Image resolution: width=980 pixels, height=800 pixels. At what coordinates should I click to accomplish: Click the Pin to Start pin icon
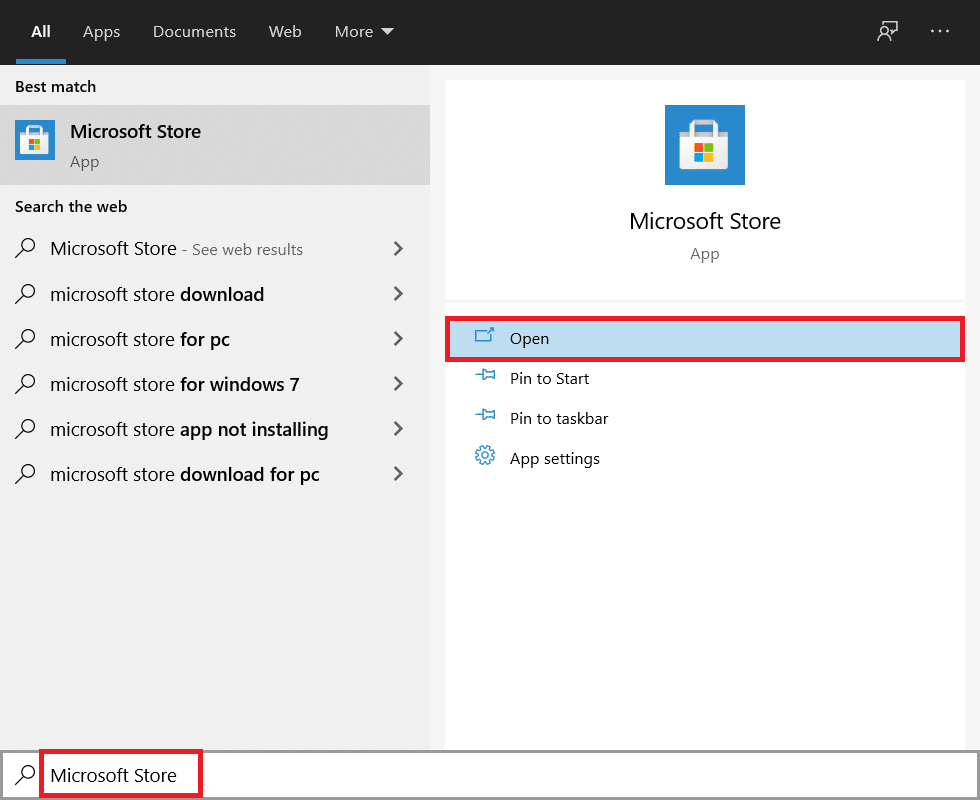(485, 377)
